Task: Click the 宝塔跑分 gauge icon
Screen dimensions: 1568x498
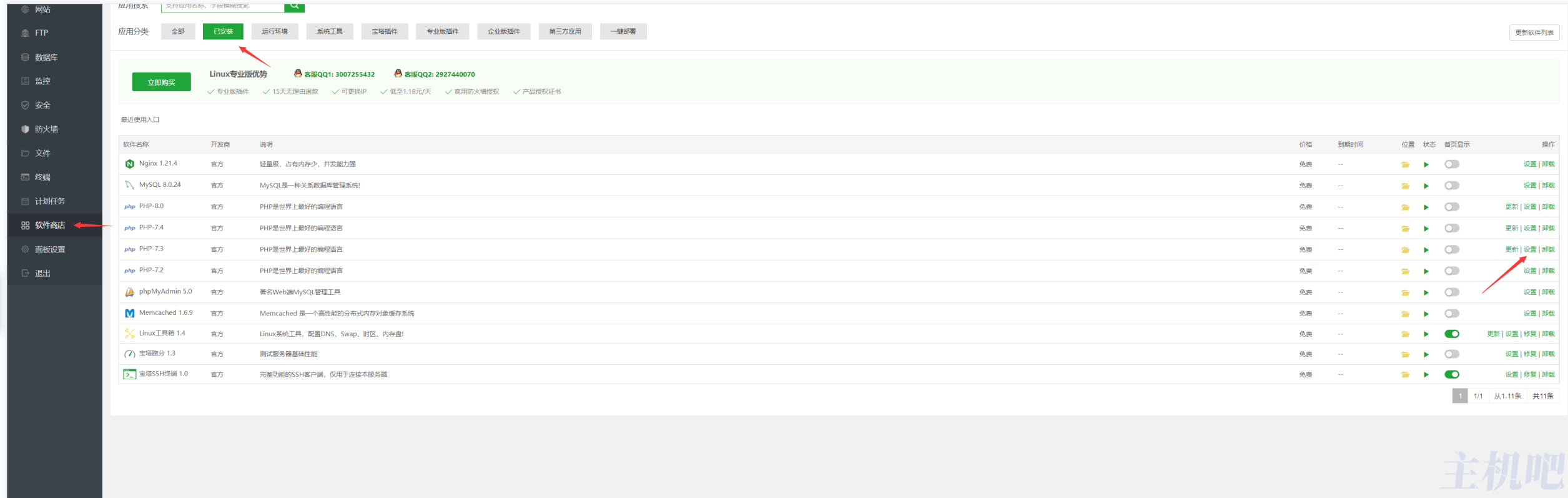Action: point(129,354)
